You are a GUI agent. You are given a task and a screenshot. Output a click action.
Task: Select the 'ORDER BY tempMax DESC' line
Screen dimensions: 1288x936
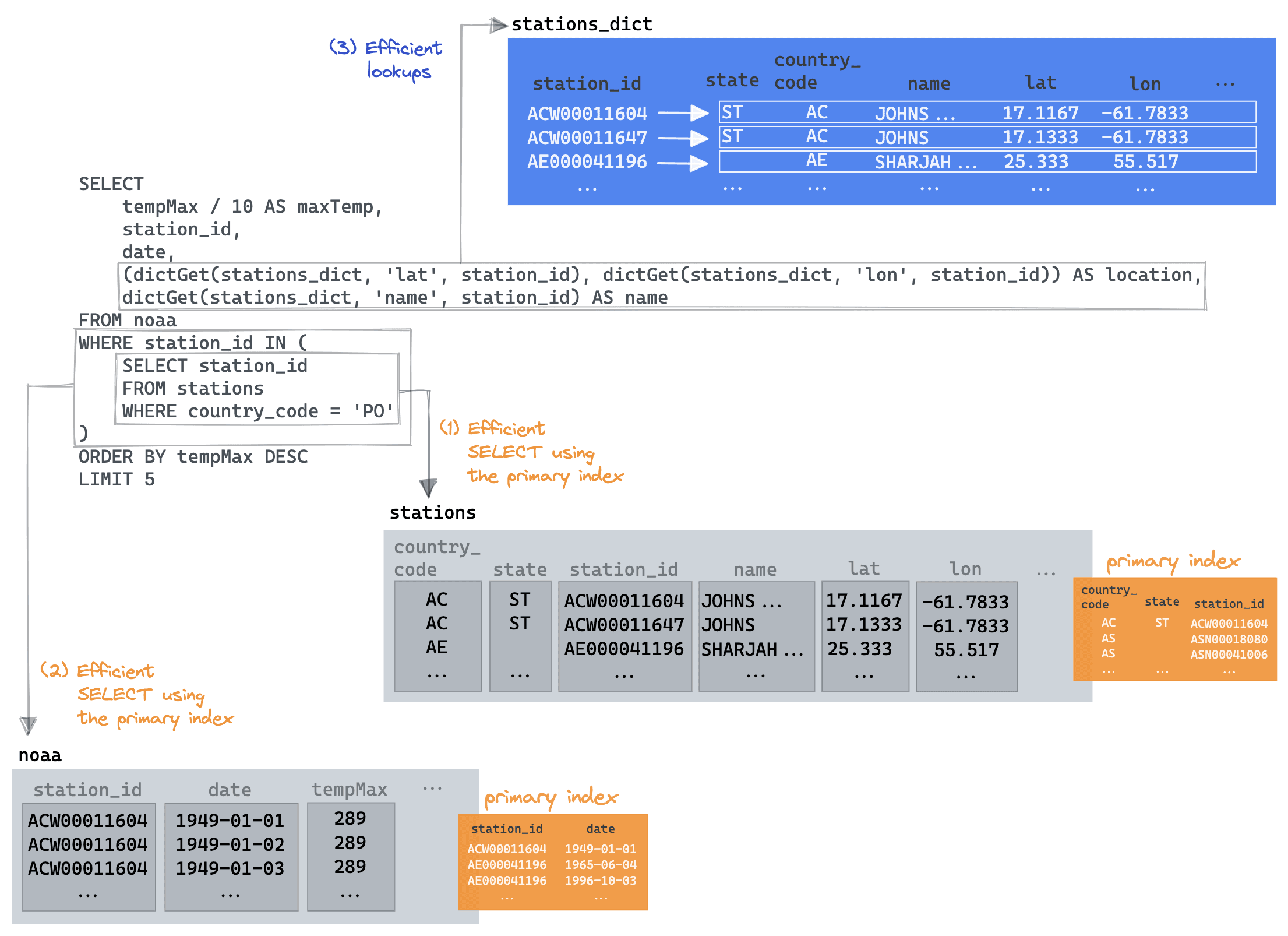(193, 457)
